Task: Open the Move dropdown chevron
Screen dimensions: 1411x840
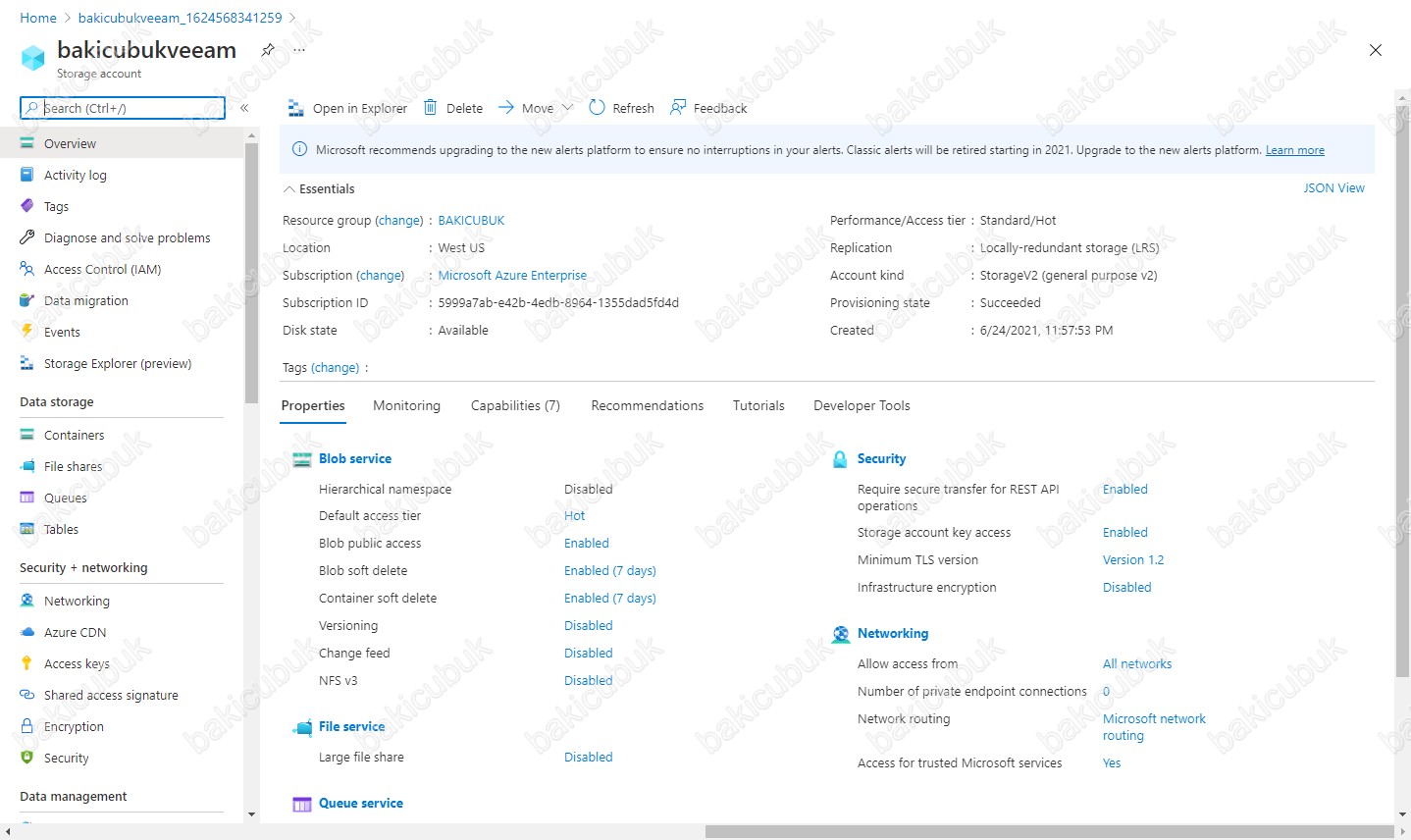Action: 566,108
